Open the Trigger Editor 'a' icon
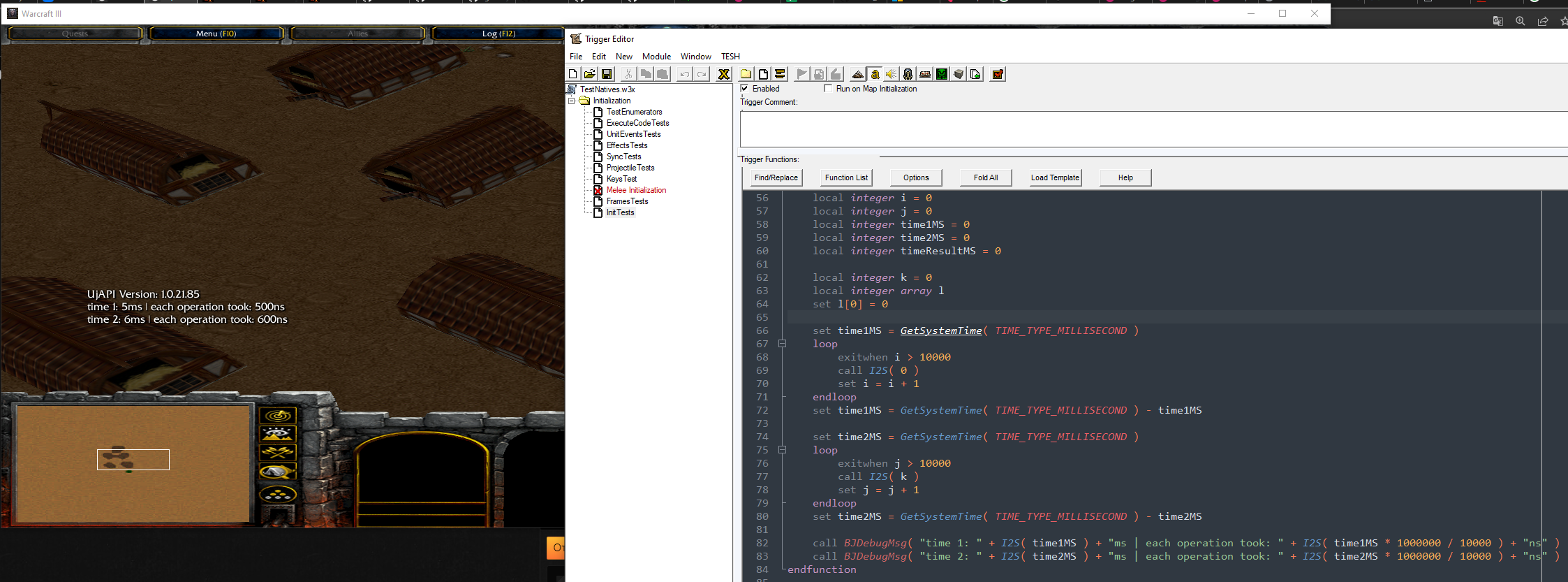 pos(875,74)
